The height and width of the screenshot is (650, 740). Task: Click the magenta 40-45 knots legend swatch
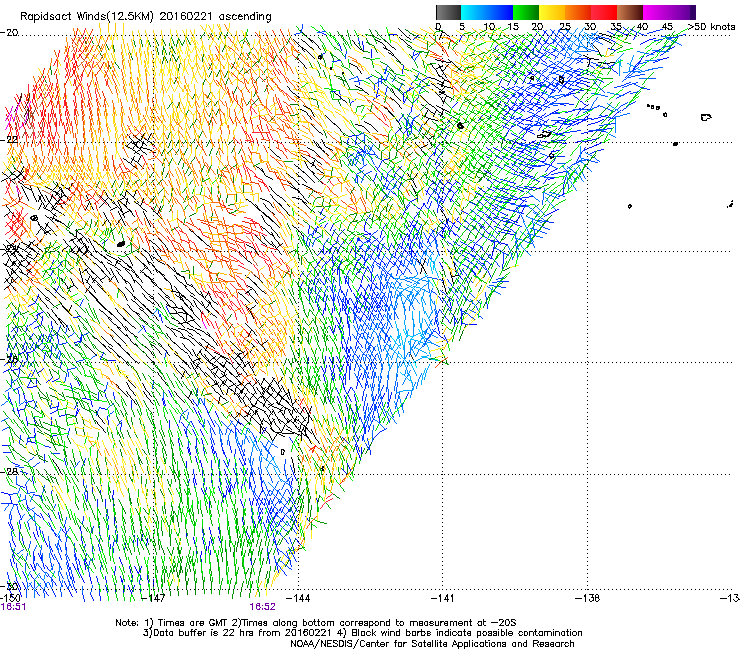[656, 12]
